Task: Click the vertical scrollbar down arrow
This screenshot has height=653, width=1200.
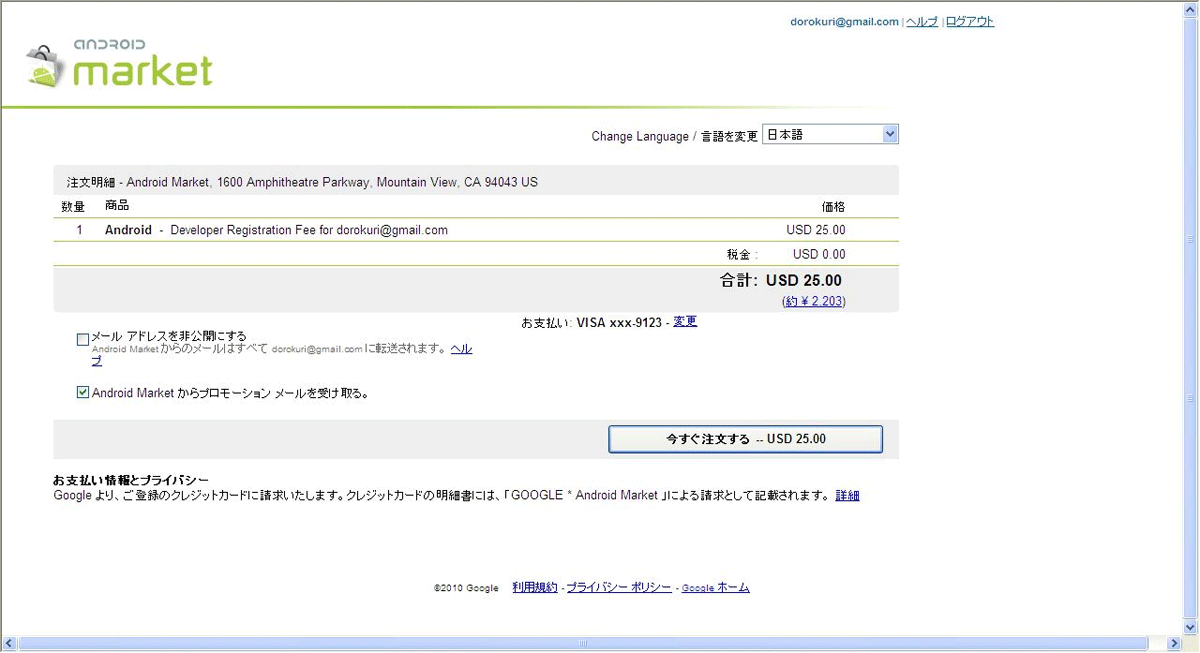Action: click(x=1191, y=627)
